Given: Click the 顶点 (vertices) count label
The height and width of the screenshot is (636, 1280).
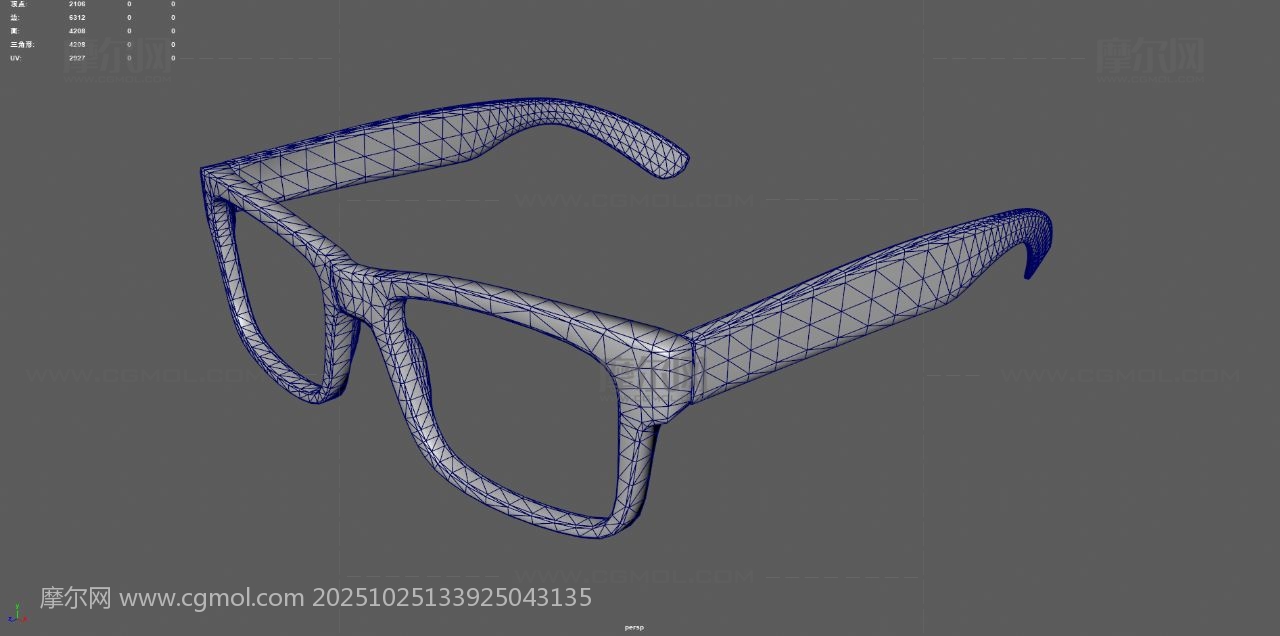Looking at the screenshot, I should [x=18, y=4].
